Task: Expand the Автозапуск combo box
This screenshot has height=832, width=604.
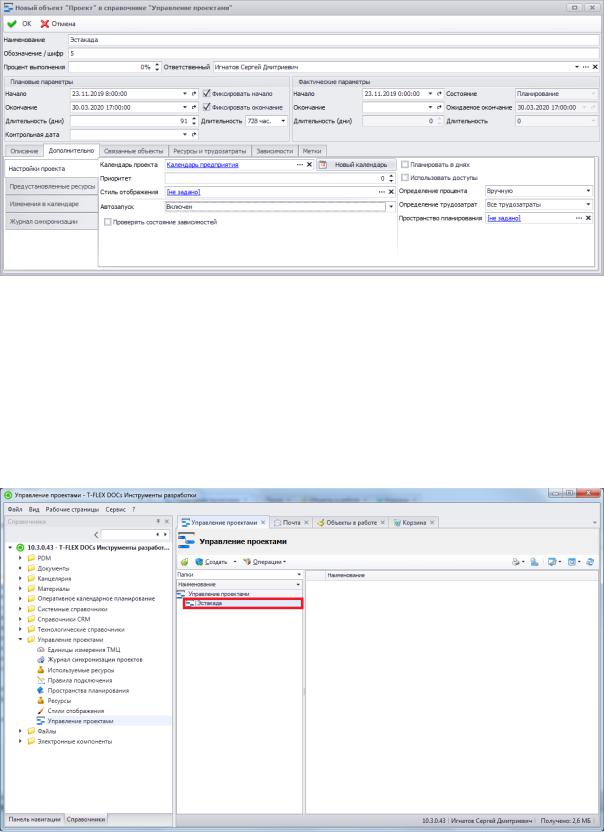Action: (391, 206)
